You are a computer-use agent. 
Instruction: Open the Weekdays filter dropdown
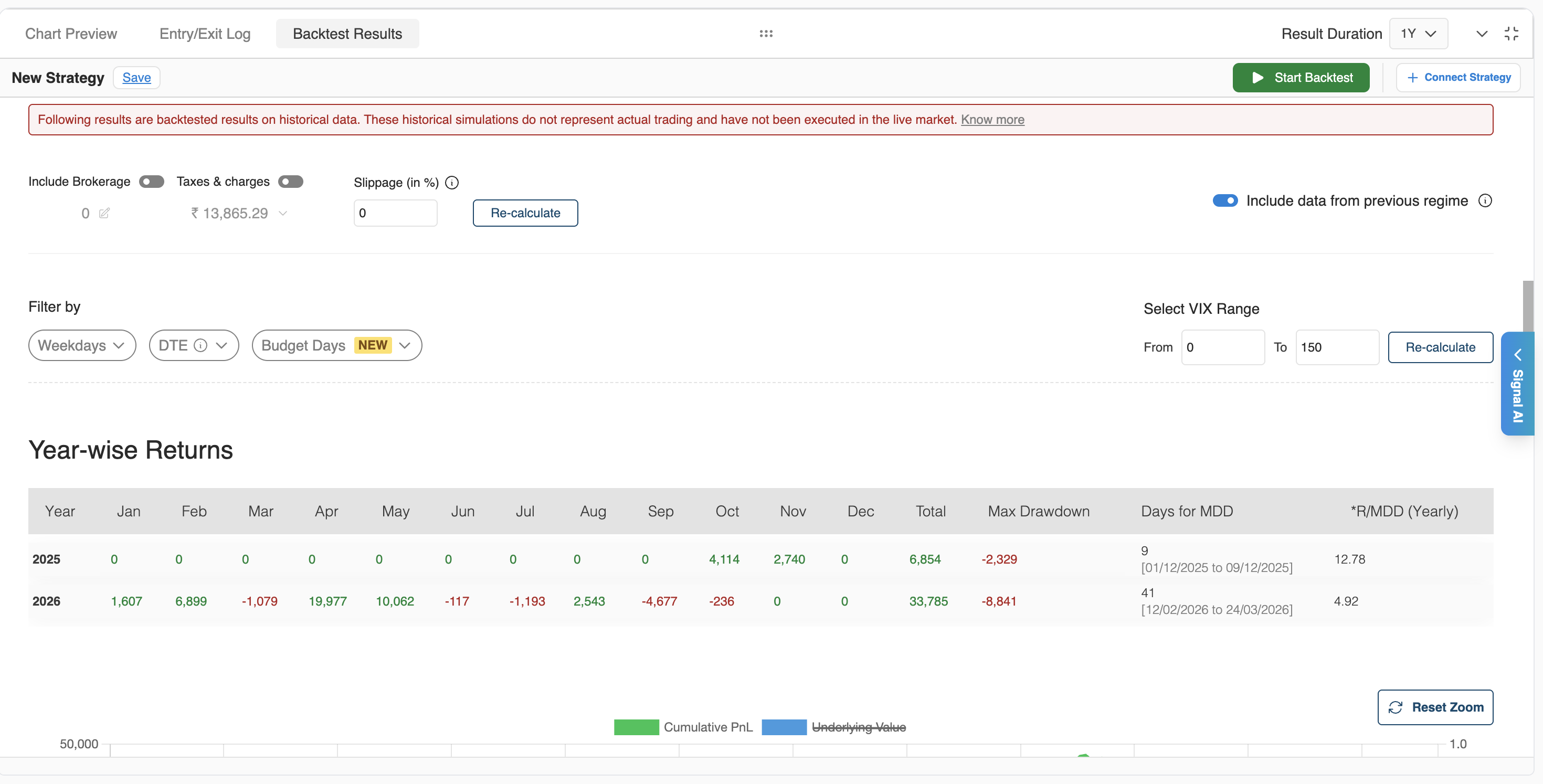click(x=82, y=345)
